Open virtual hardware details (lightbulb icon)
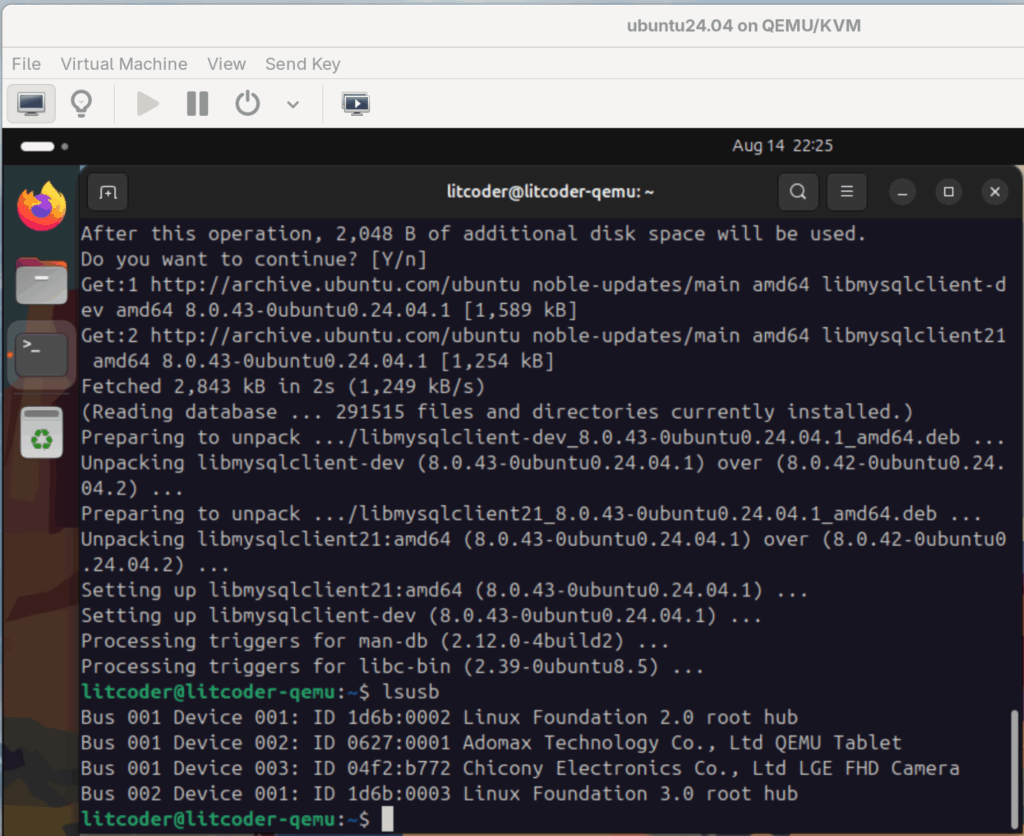This screenshot has width=1024, height=836. click(x=81, y=103)
